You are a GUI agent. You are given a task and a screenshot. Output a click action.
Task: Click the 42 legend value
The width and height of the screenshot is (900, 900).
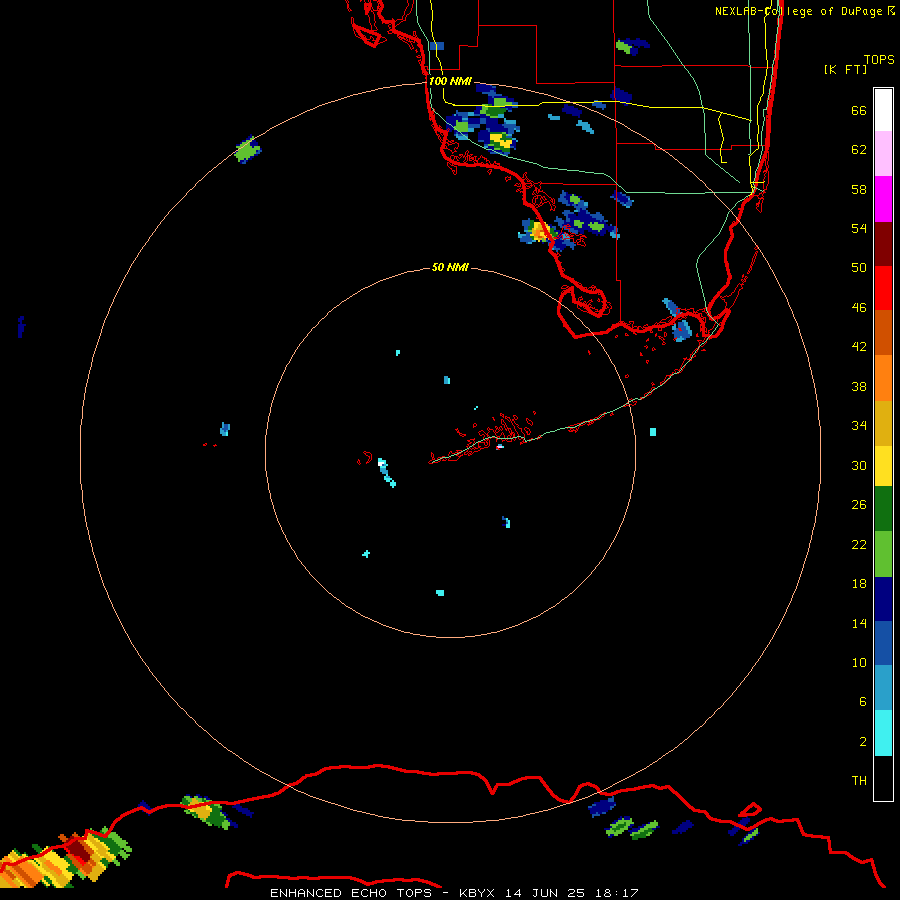coord(859,346)
